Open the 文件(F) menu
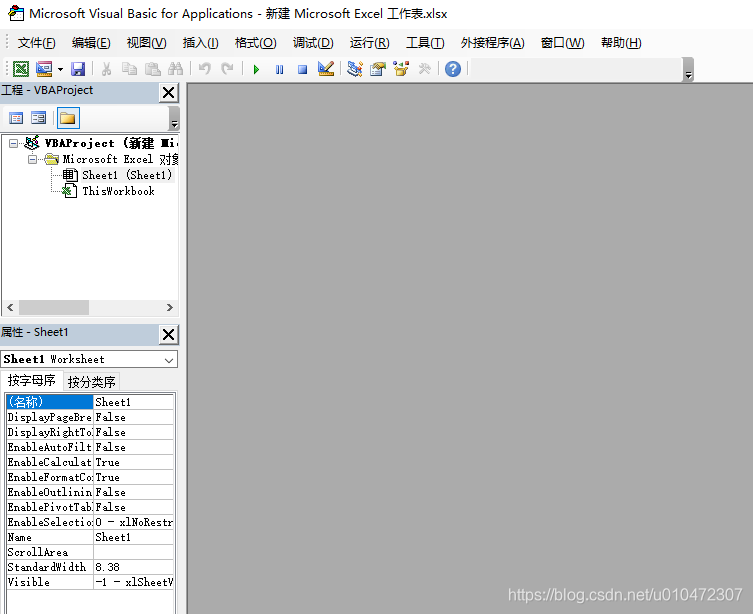 click(36, 43)
